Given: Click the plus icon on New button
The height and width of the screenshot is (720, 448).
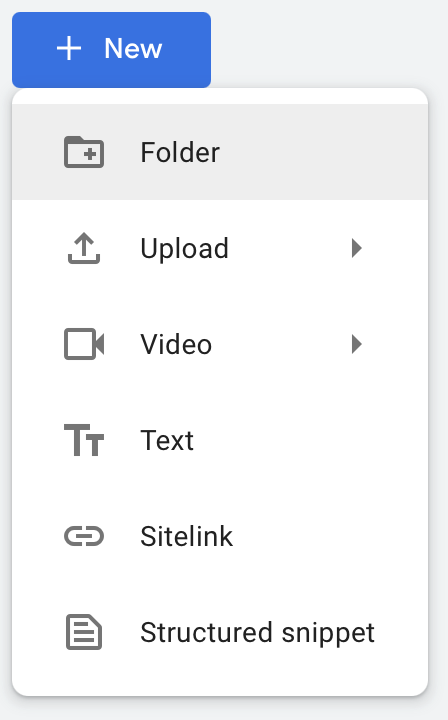Looking at the screenshot, I should point(69,49).
